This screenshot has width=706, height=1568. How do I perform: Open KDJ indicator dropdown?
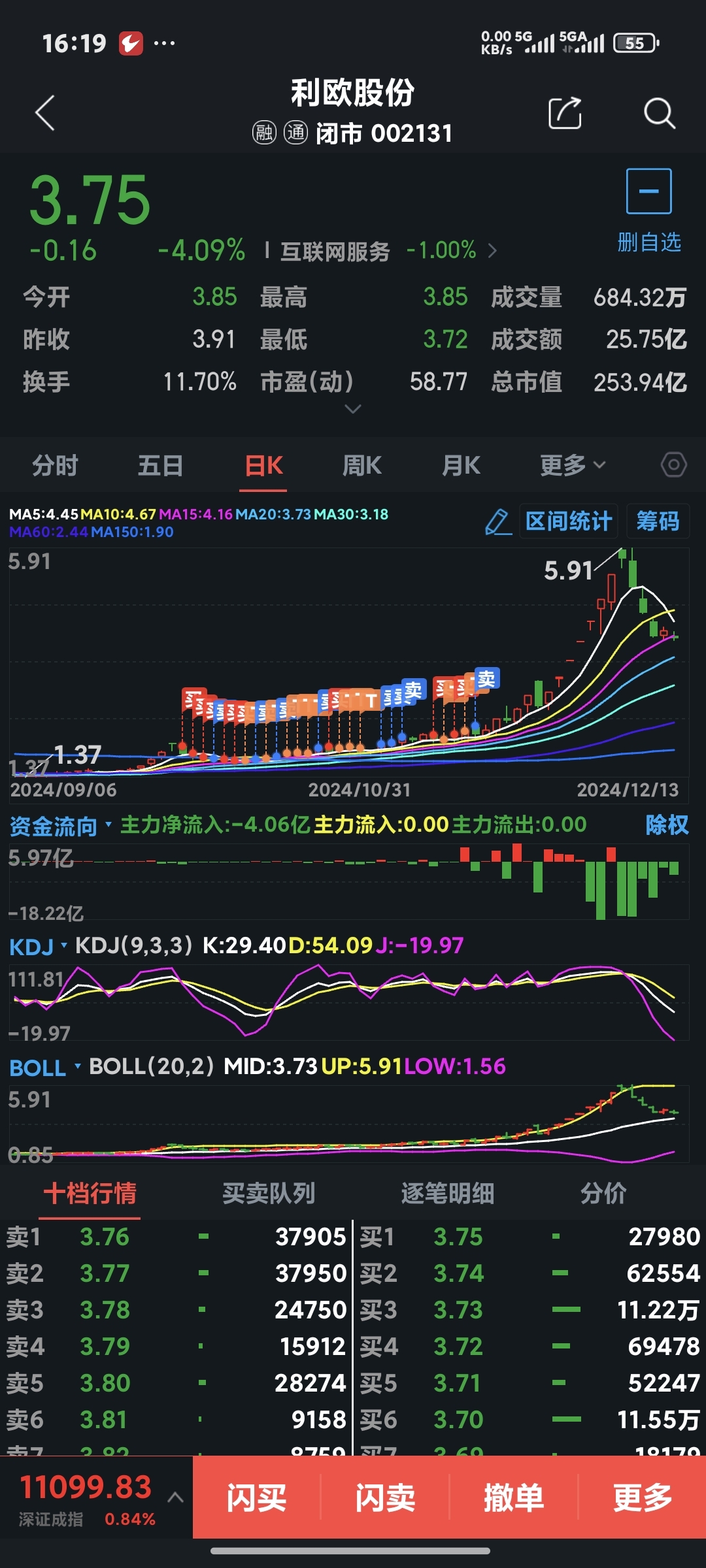click(38, 947)
